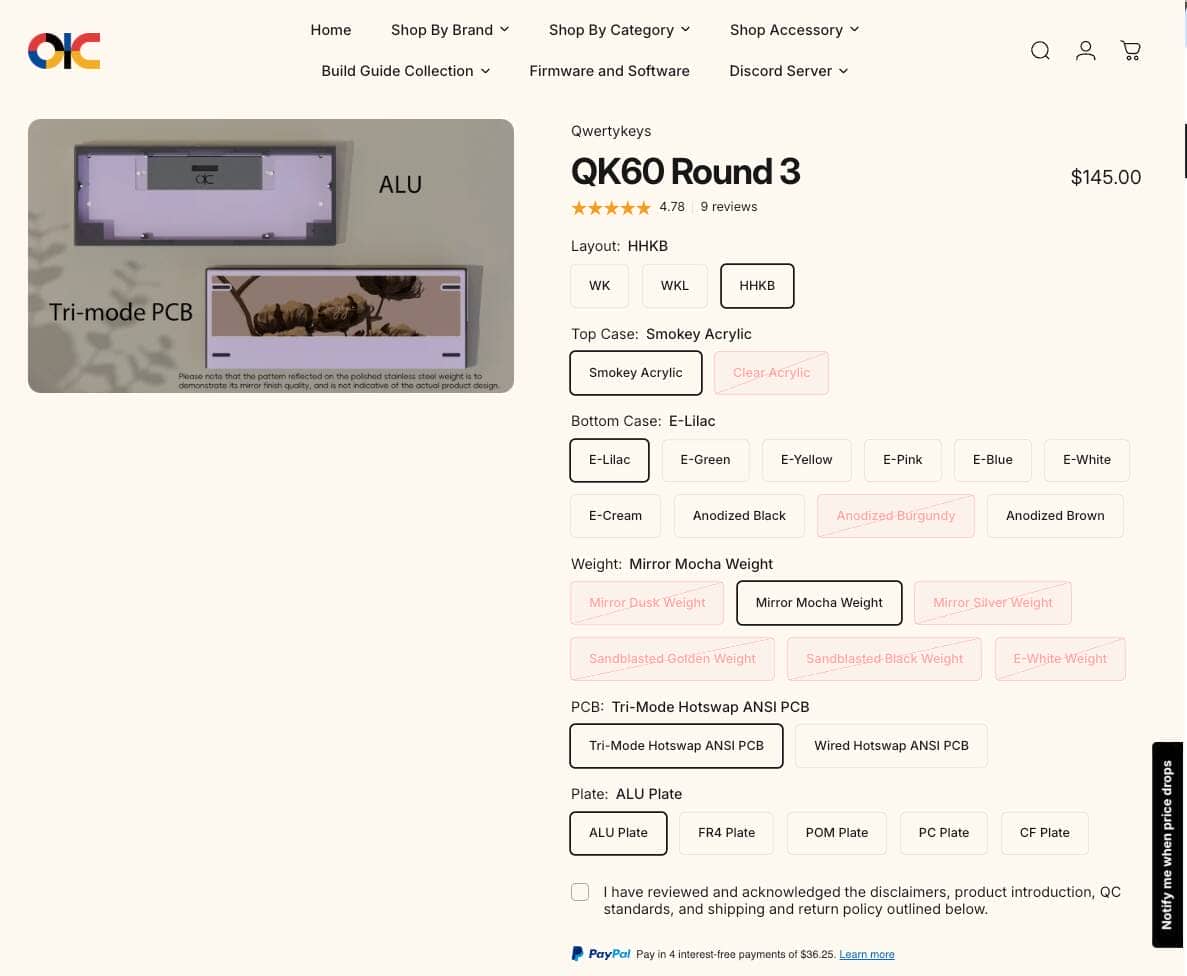Go to the Home menu item
The height and width of the screenshot is (976, 1187).
tap(330, 30)
